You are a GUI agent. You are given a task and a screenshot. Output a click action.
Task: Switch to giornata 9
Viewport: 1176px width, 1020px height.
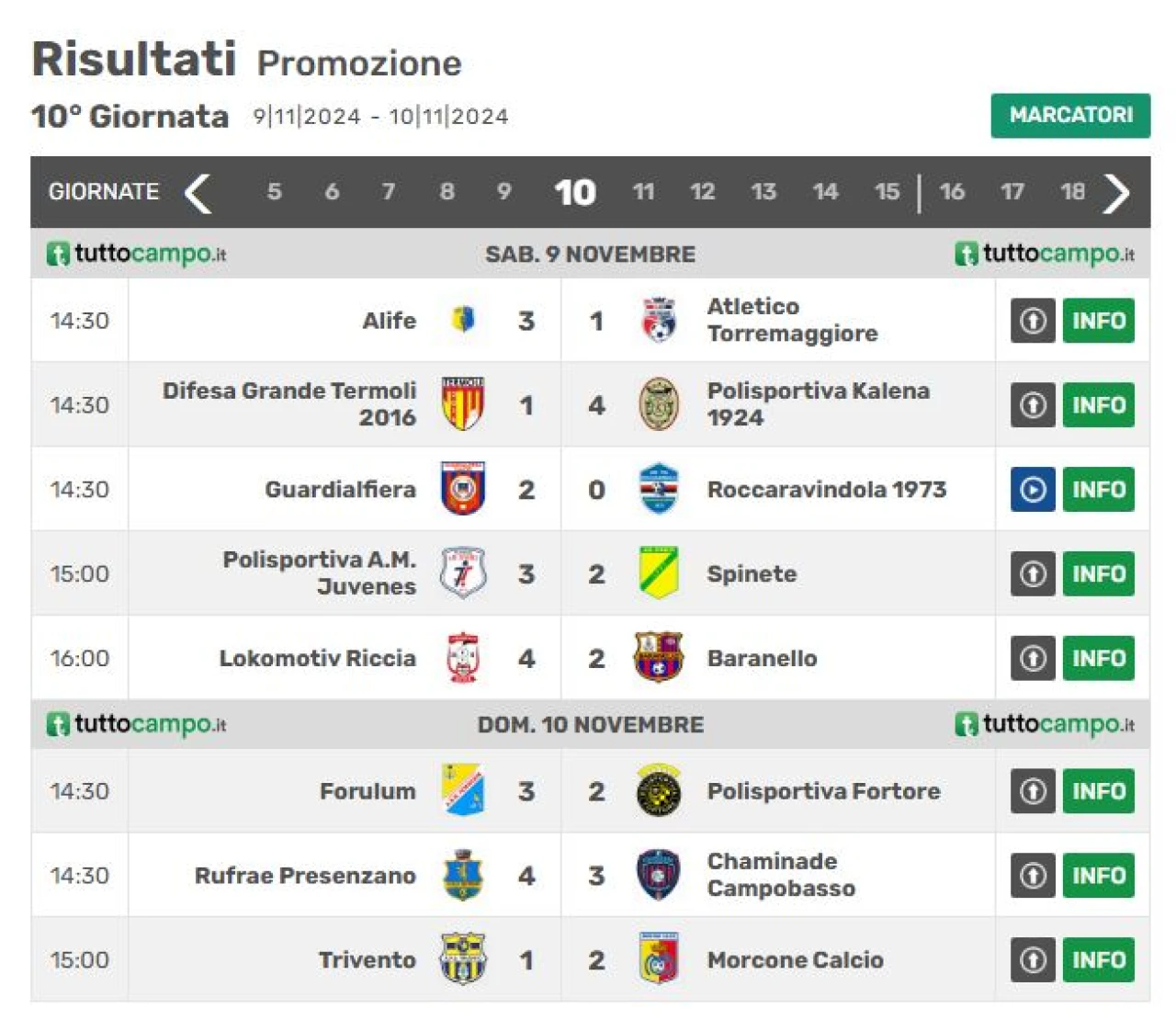[x=503, y=192]
